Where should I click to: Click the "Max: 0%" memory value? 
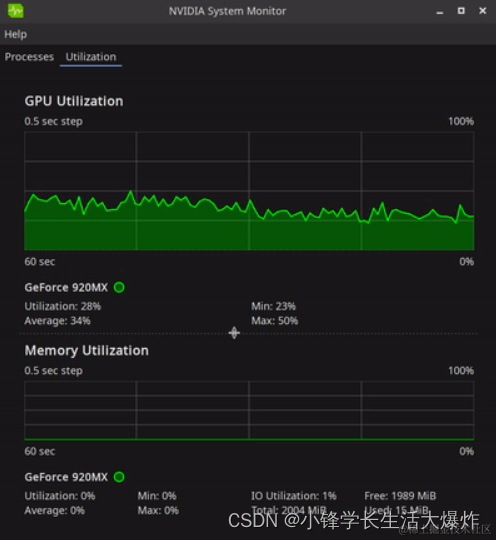pos(158,510)
